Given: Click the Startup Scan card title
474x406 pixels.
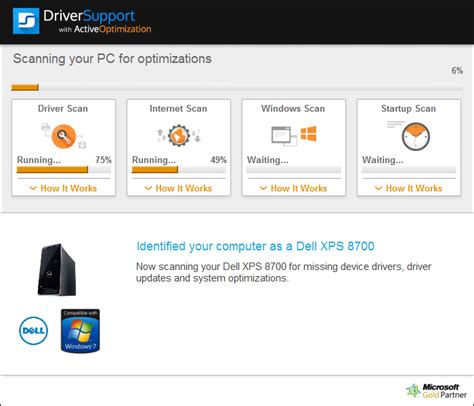Looking at the screenshot, I should [409, 109].
